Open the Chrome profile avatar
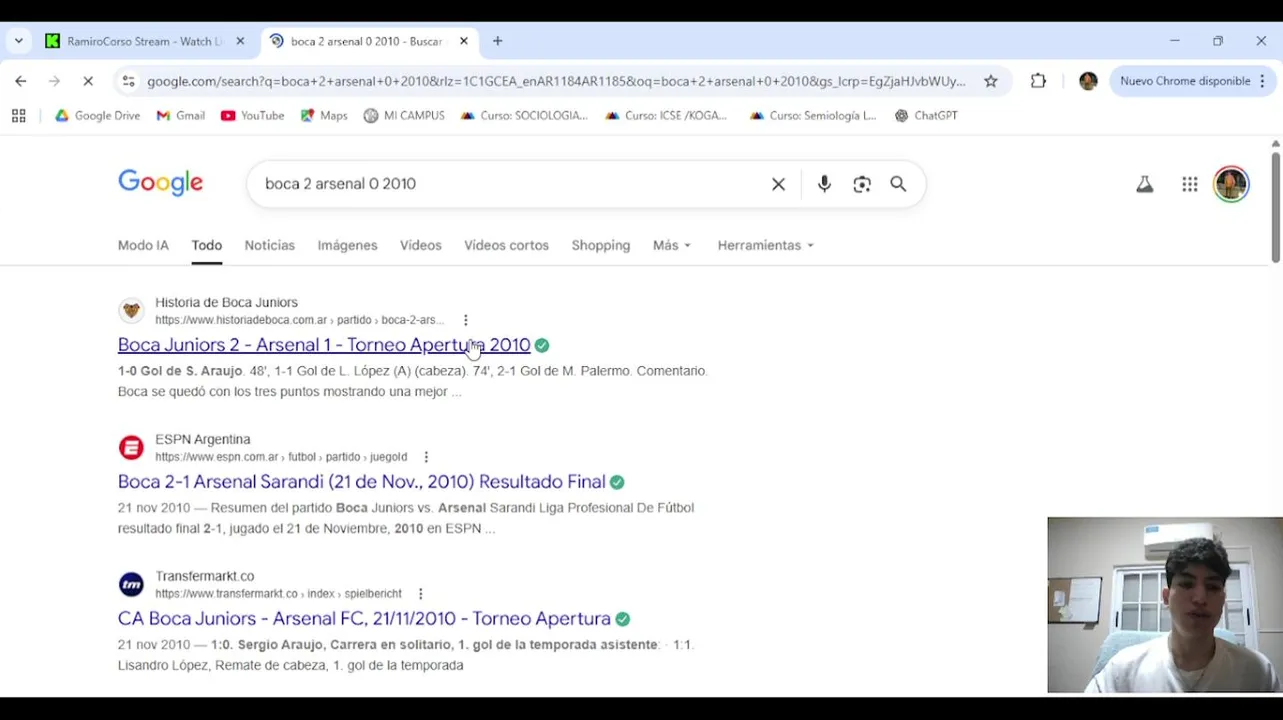Image resolution: width=1283 pixels, height=720 pixels. [1088, 81]
